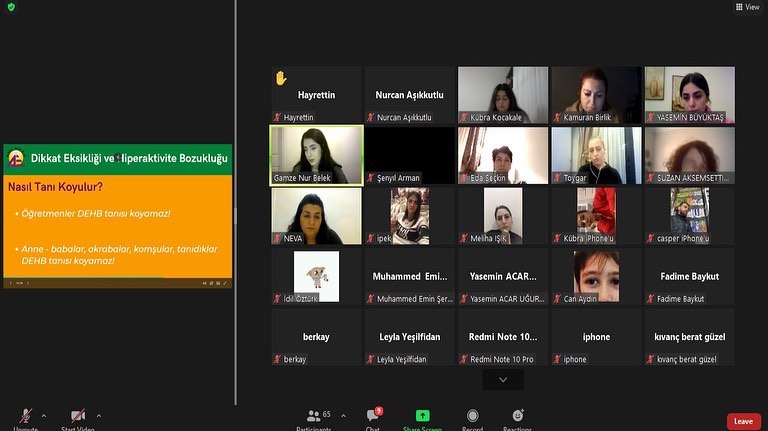The height and width of the screenshot is (431, 768).
Task: Expand video options arrow beside Start Video
Action: click(x=98, y=416)
